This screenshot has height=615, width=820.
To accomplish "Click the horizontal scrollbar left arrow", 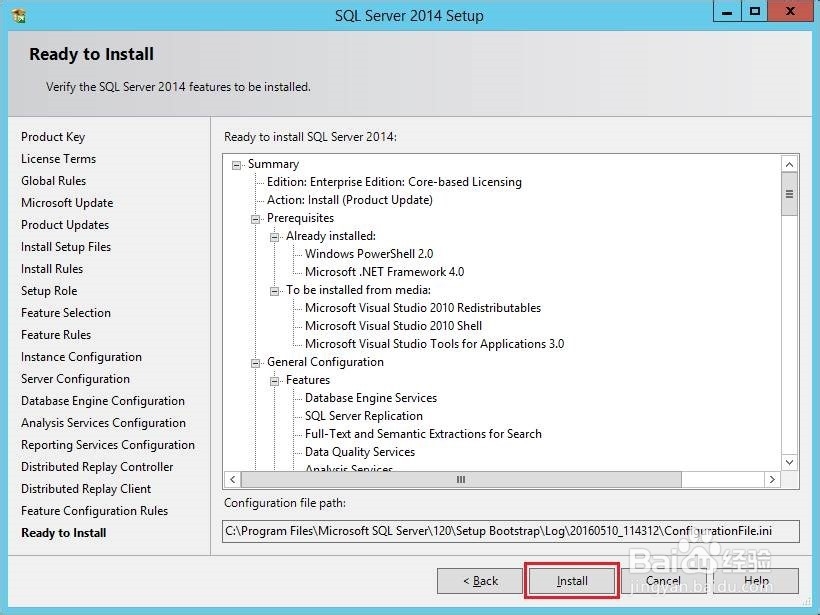I will pyautogui.click(x=233, y=479).
